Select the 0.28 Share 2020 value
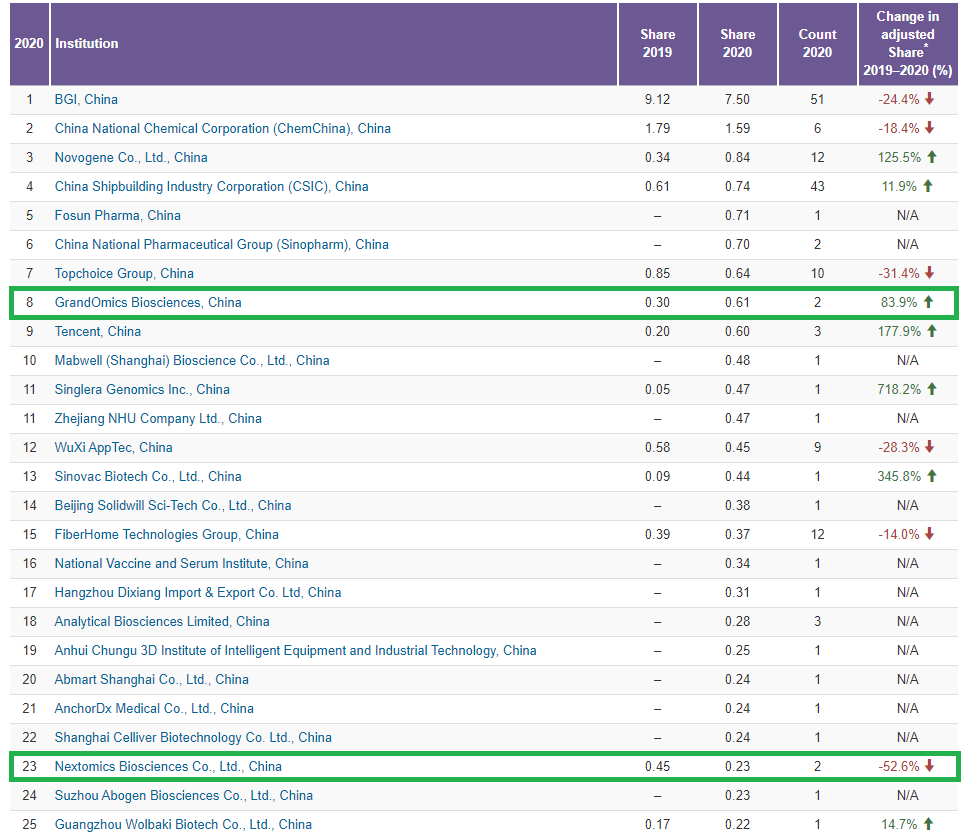966x839 pixels. click(737, 620)
